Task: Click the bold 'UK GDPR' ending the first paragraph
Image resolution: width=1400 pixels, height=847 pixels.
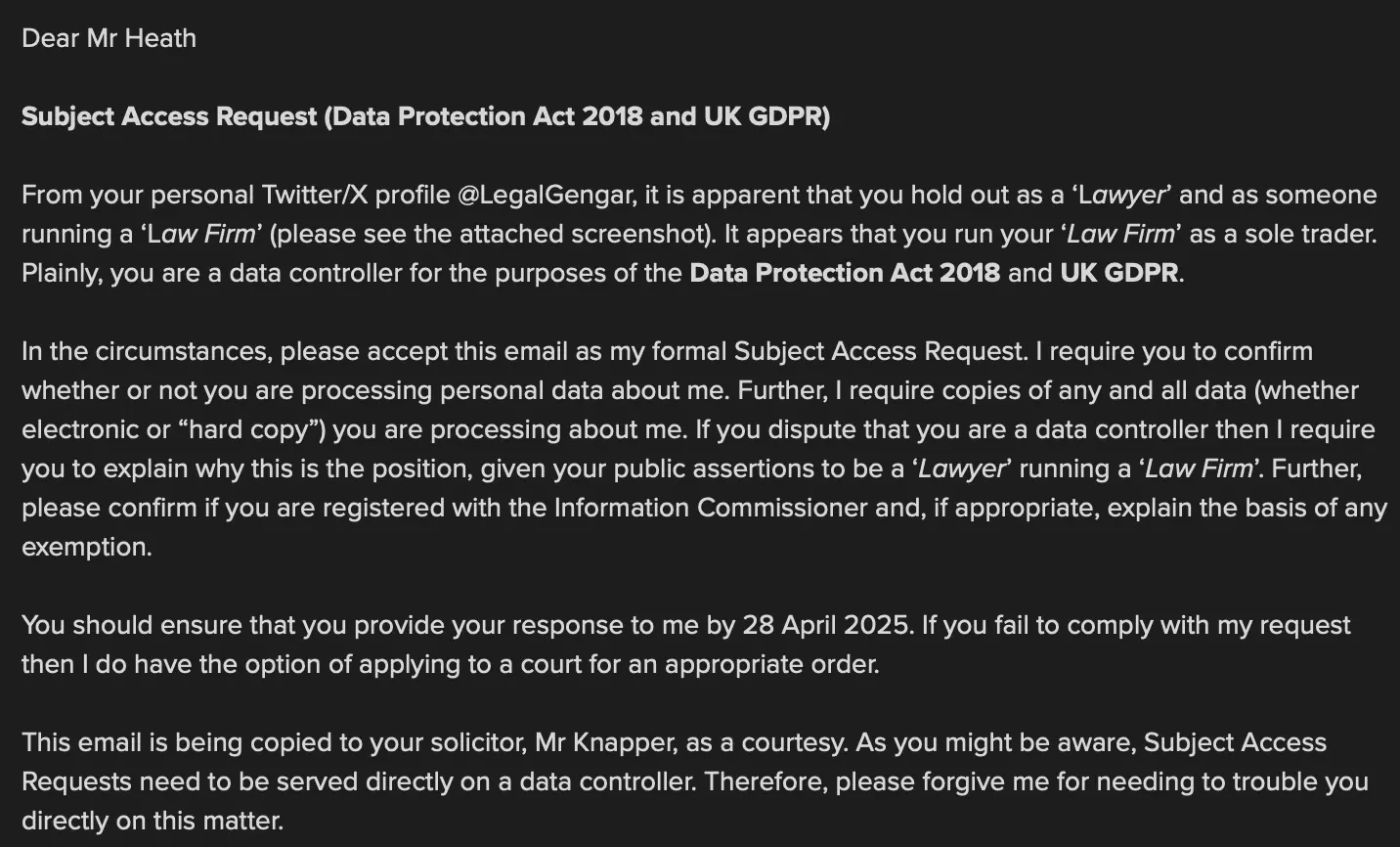Action: coord(1119,273)
